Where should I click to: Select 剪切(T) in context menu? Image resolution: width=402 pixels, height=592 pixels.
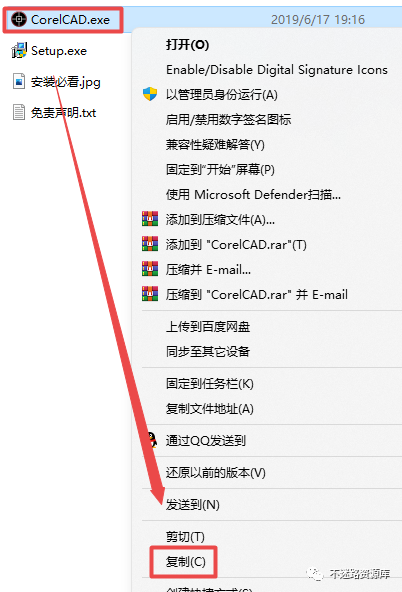tap(185, 536)
